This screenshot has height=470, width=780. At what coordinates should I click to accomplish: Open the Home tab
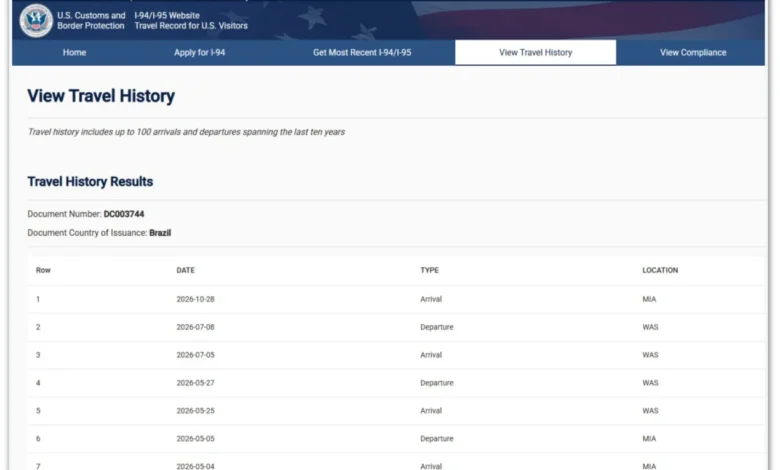click(74, 52)
